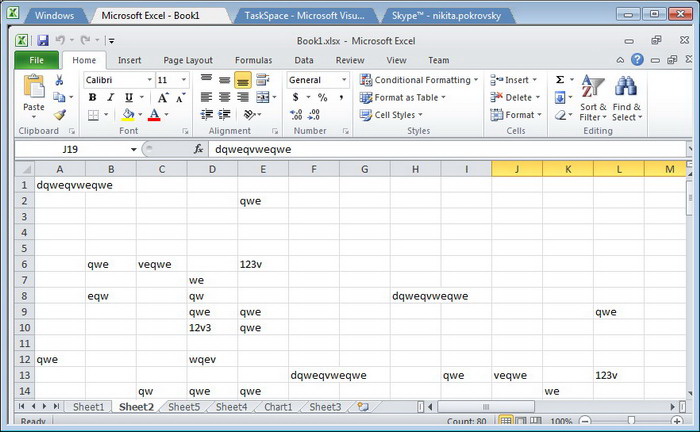Click the AutoSum sigma icon
The height and width of the screenshot is (432, 700).
tap(560, 80)
